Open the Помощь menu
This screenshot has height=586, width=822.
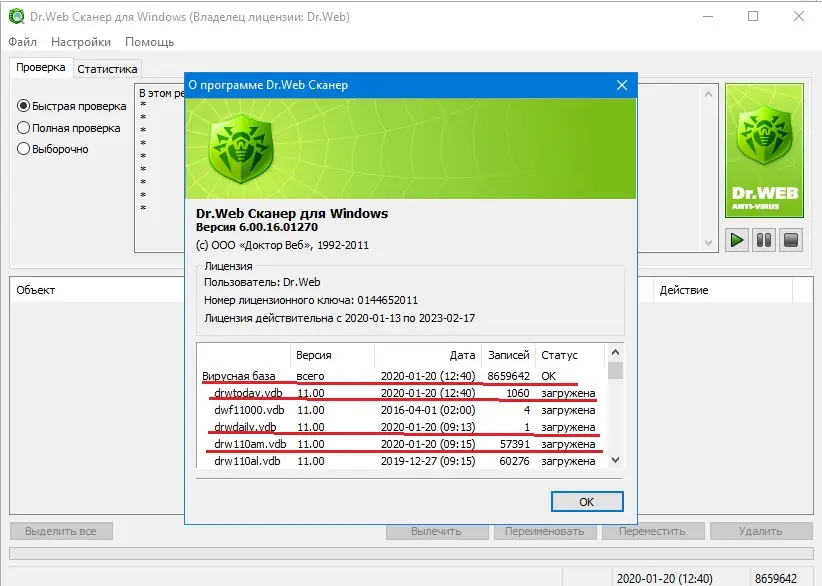[149, 42]
